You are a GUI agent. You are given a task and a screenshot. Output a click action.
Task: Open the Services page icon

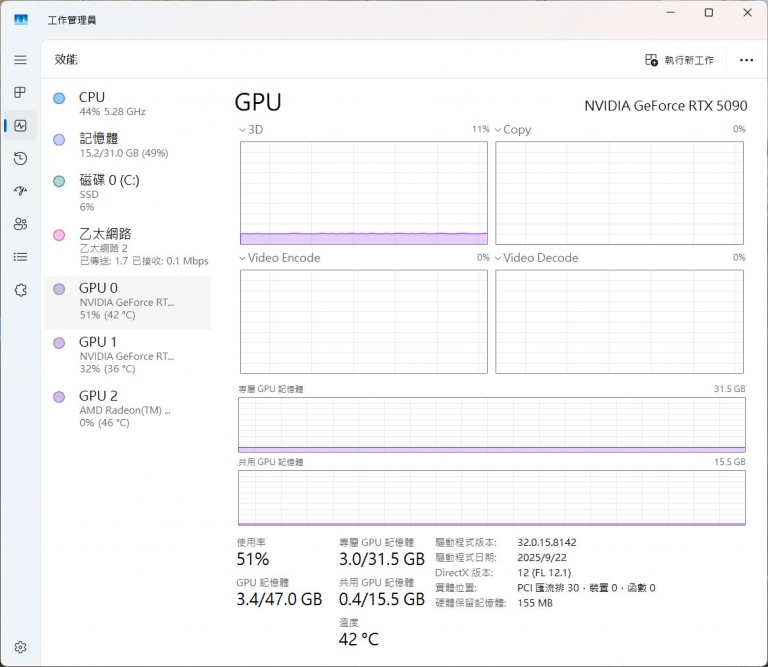[x=20, y=290]
